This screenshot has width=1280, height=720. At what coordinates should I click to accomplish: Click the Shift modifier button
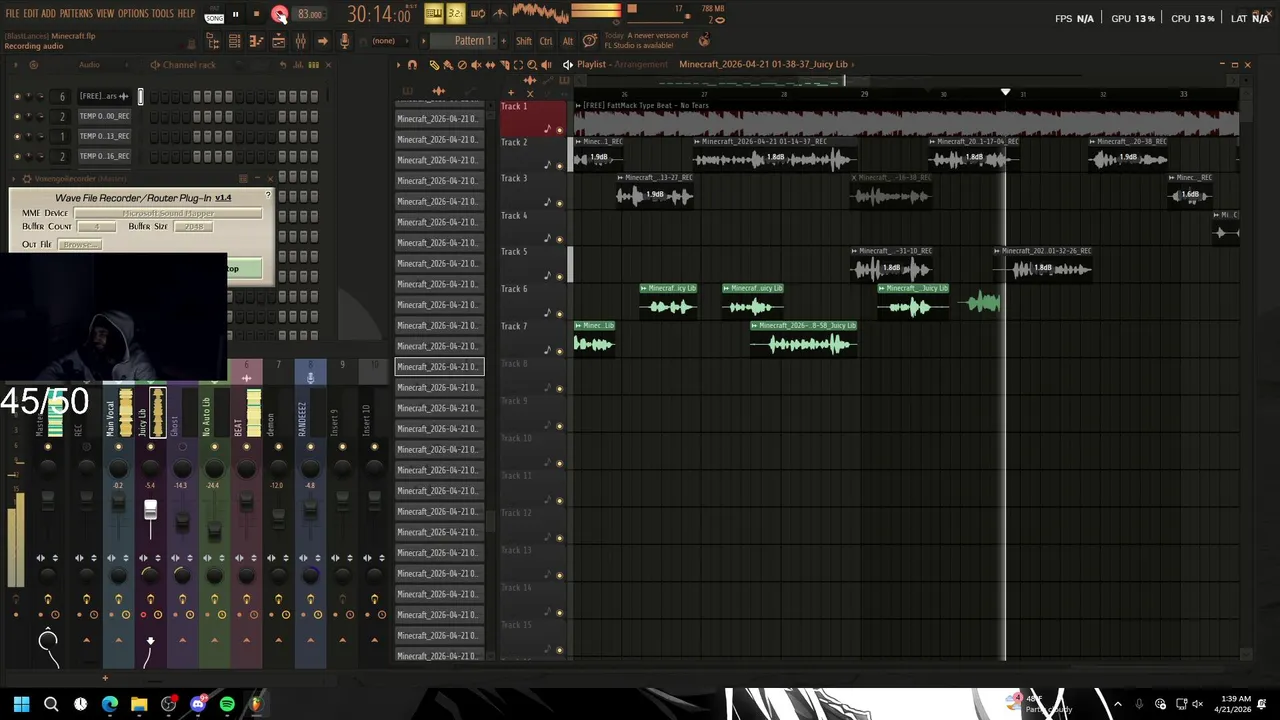tap(524, 41)
